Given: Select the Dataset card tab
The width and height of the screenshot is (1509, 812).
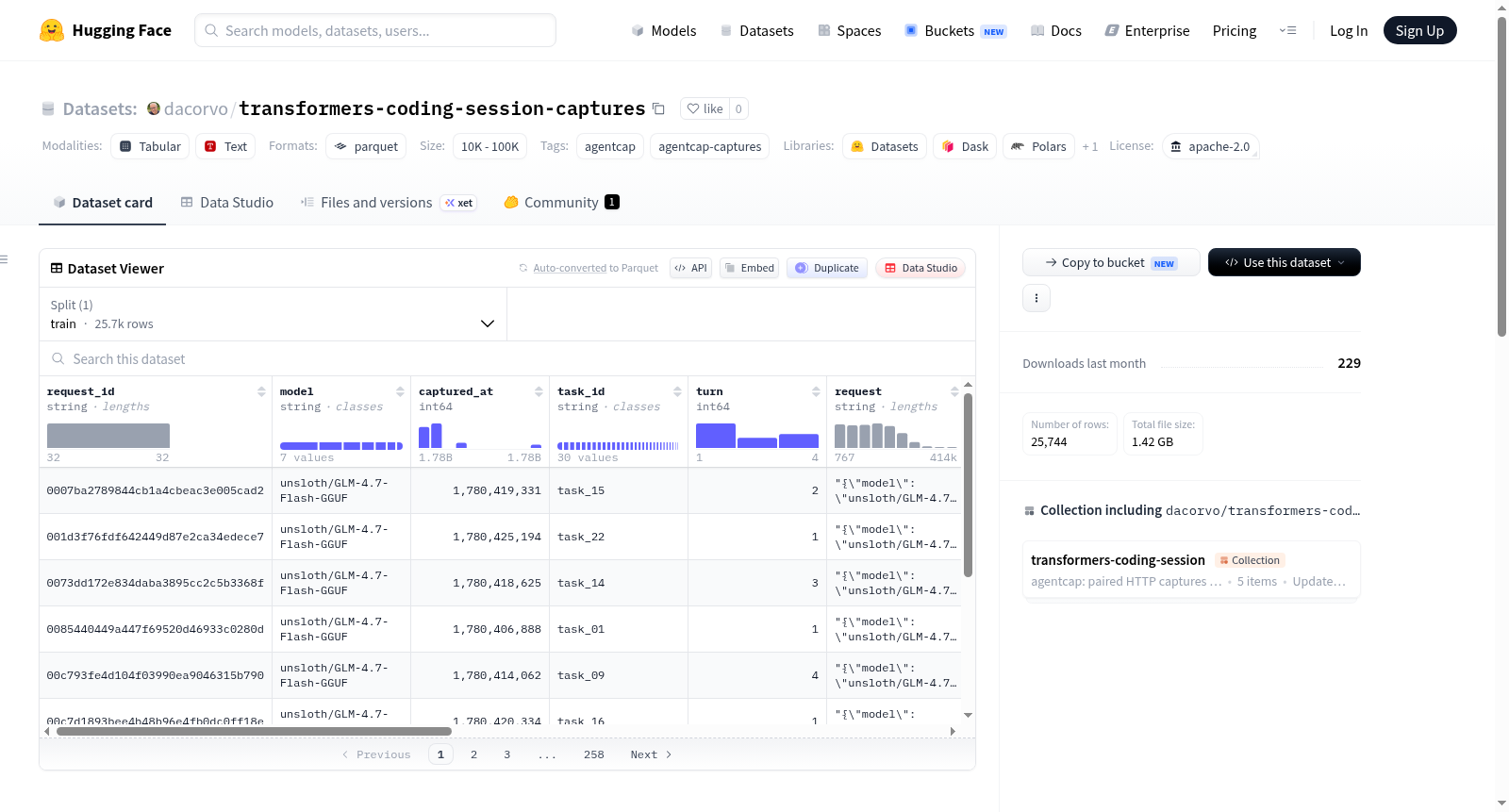Looking at the screenshot, I should [x=103, y=202].
